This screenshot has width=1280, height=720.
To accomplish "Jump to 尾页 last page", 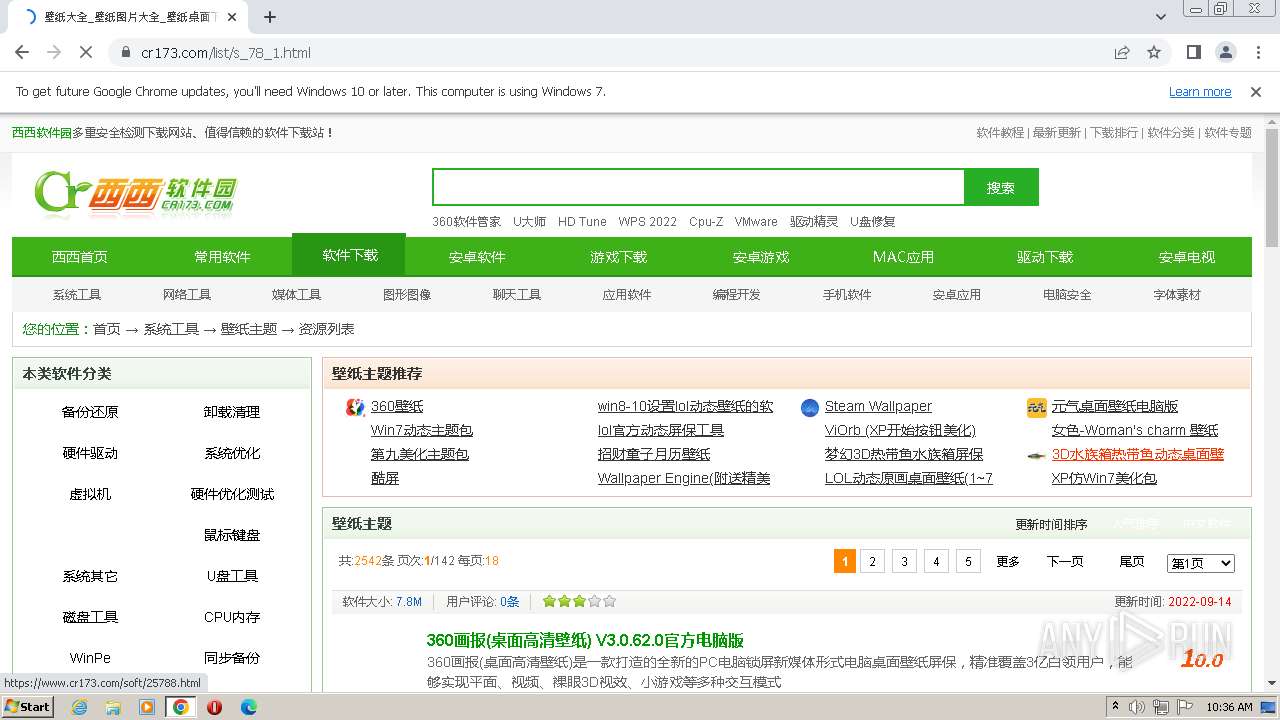I will (x=1132, y=562).
